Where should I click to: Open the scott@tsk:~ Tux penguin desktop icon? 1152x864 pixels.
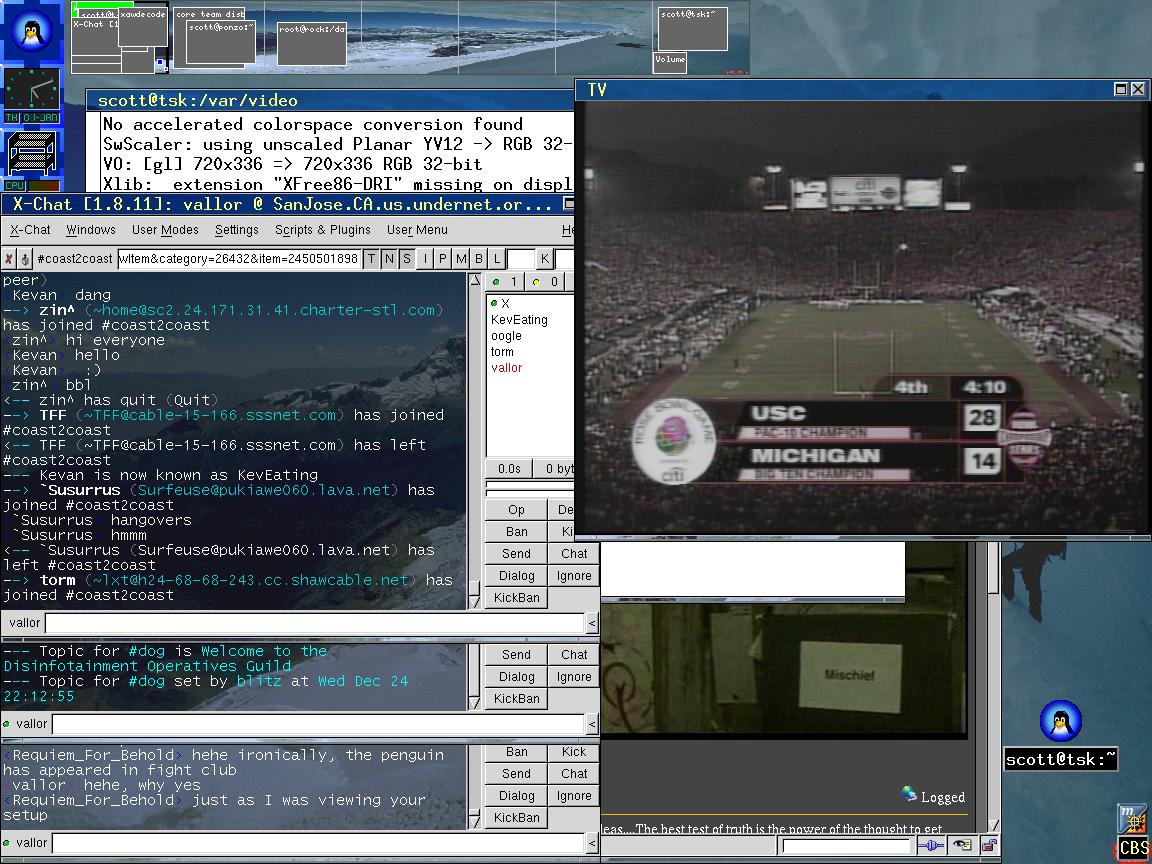pyautogui.click(x=1060, y=721)
